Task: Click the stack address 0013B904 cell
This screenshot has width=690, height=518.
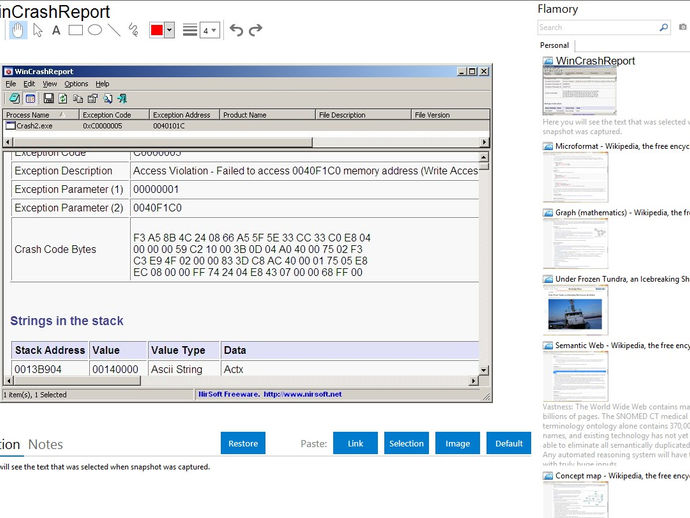Action: point(38,369)
